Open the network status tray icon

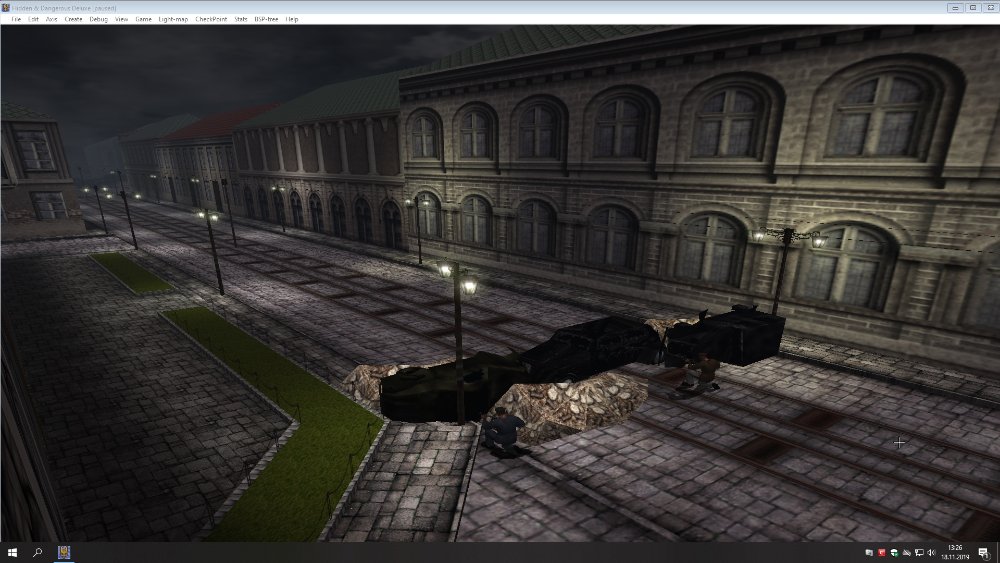point(919,553)
